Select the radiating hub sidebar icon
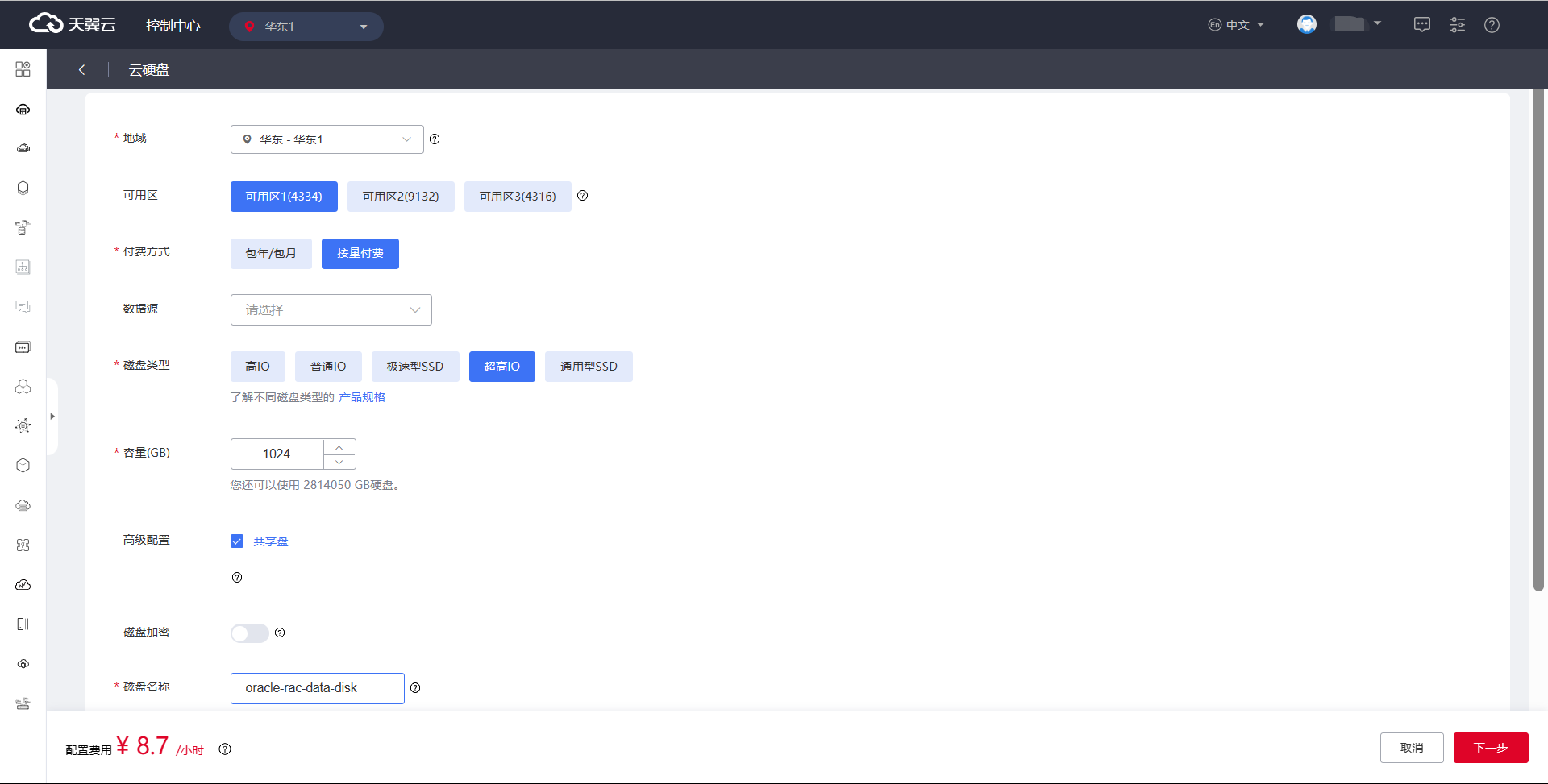 23,425
